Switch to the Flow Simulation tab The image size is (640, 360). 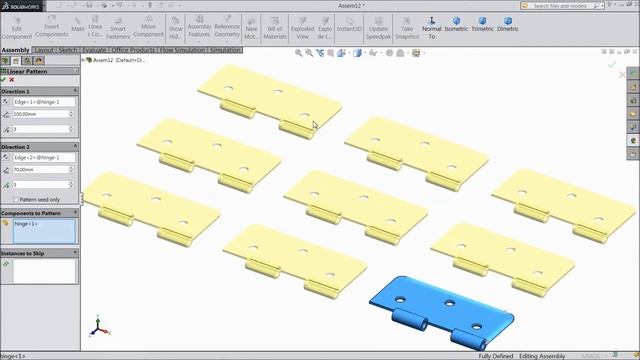coord(183,50)
